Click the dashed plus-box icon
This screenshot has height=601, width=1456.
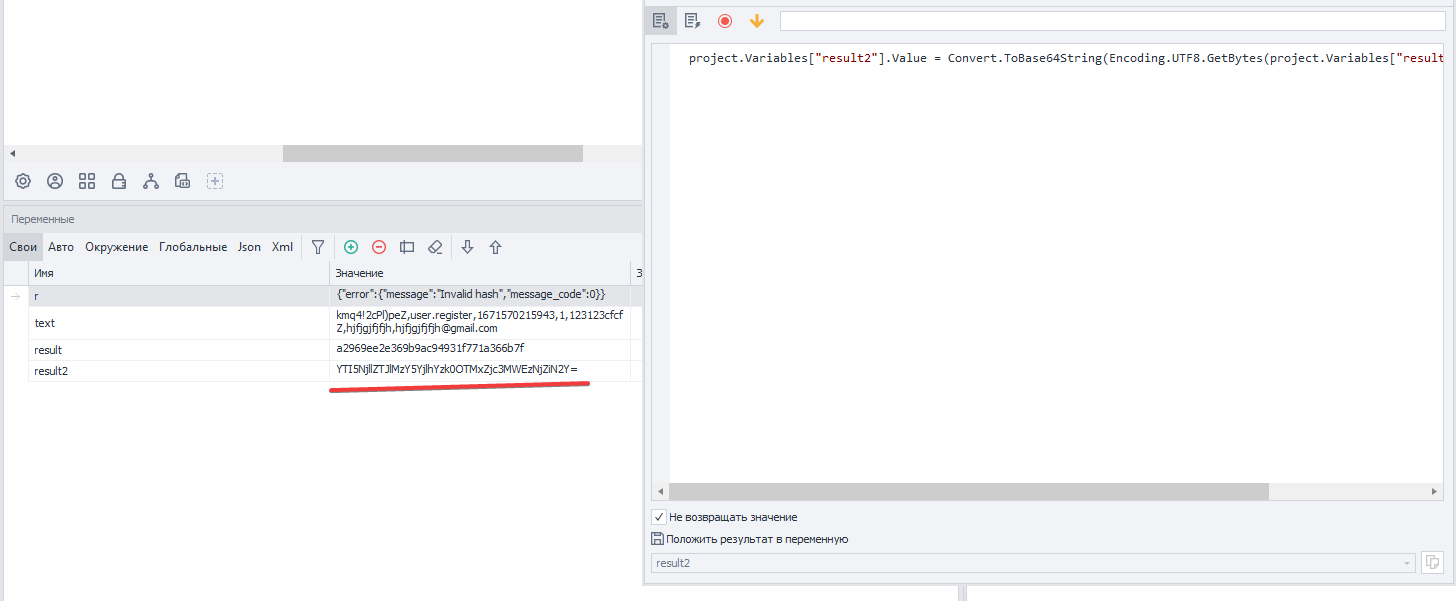[x=215, y=181]
